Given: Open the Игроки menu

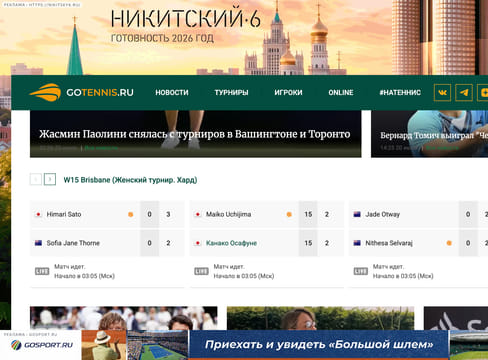Looking at the screenshot, I should [288, 92].
